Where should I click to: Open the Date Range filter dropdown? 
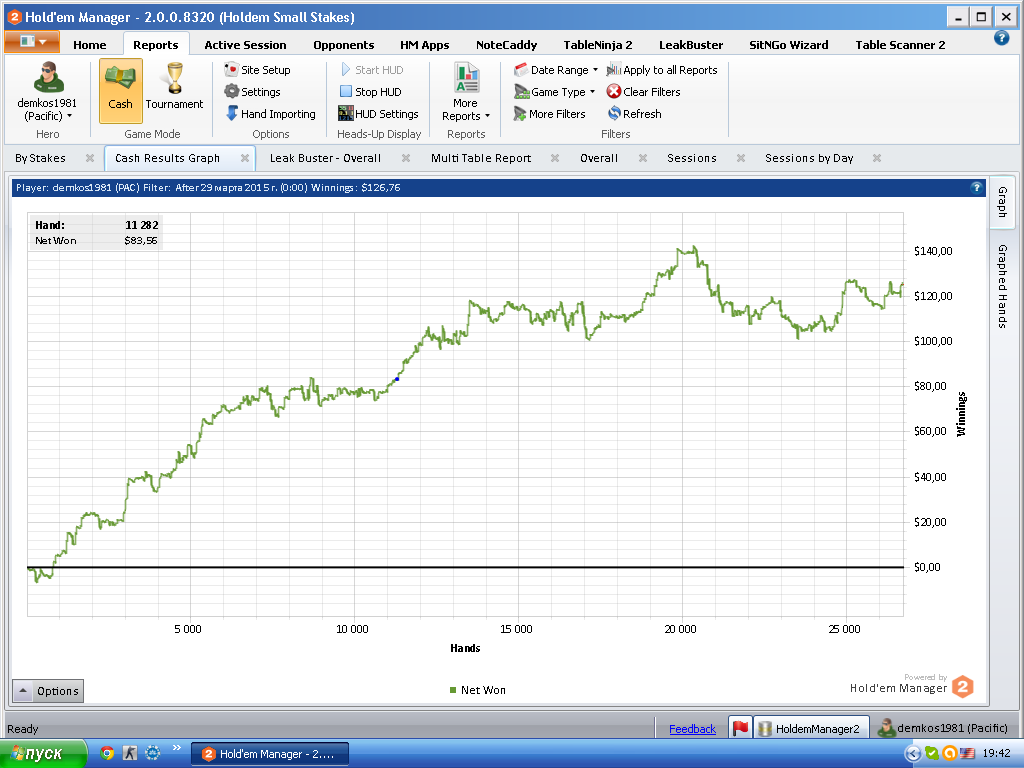(x=556, y=70)
